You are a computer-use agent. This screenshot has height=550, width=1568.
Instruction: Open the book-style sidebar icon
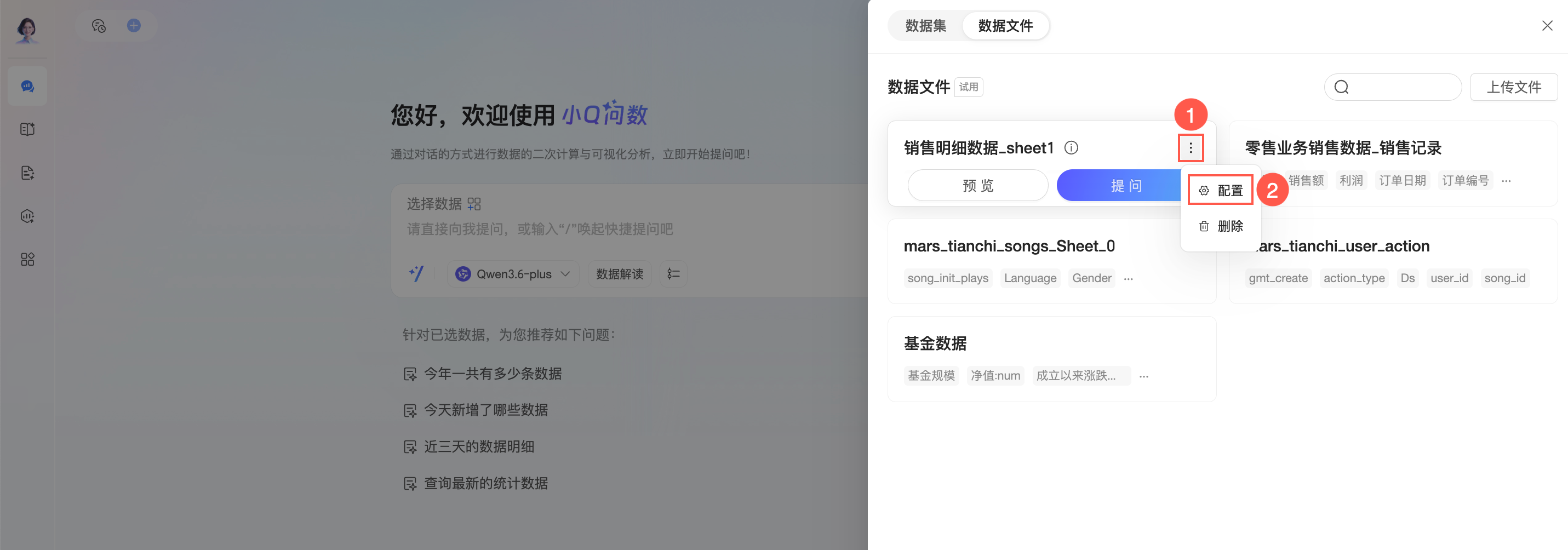click(27, 129)
